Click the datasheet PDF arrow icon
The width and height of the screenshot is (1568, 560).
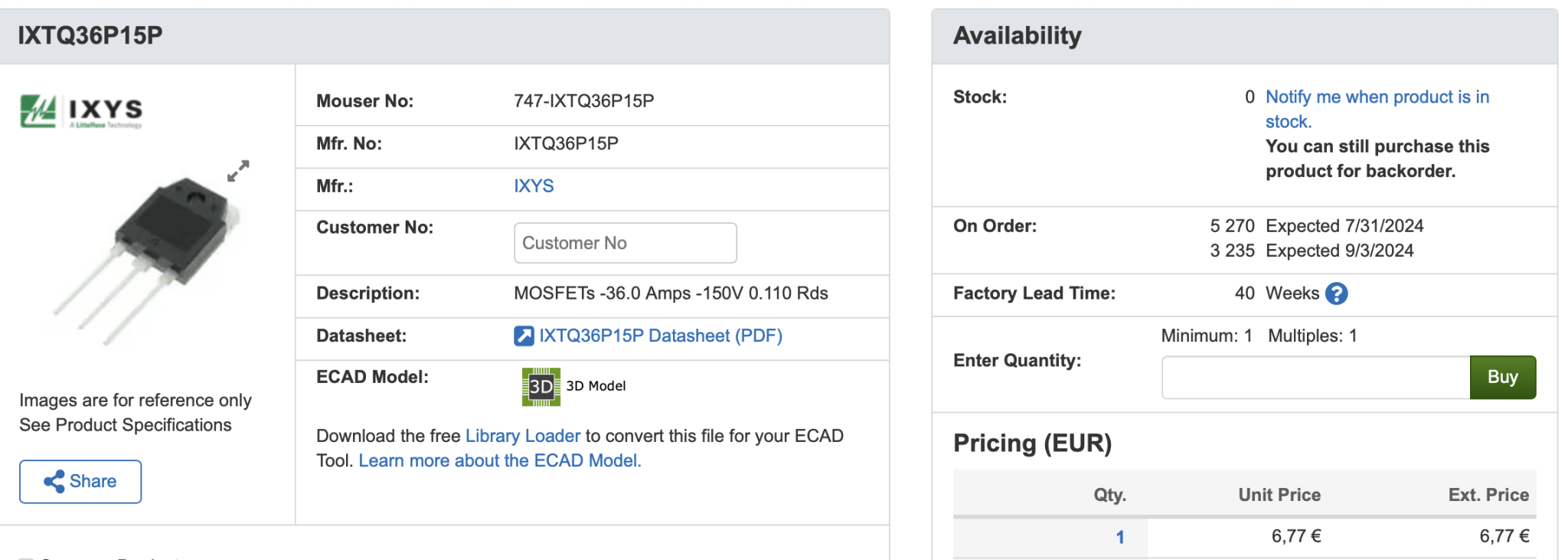[x=524, y=336]
